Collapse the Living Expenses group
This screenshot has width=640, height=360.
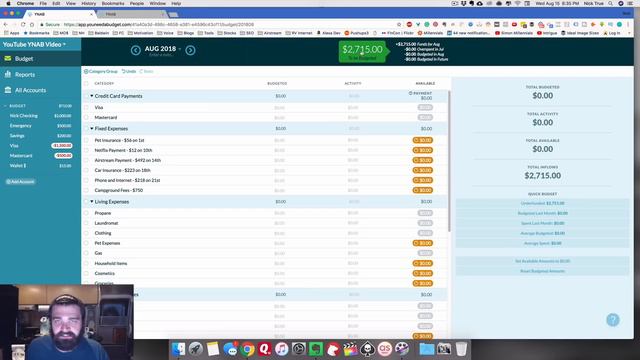92,202
